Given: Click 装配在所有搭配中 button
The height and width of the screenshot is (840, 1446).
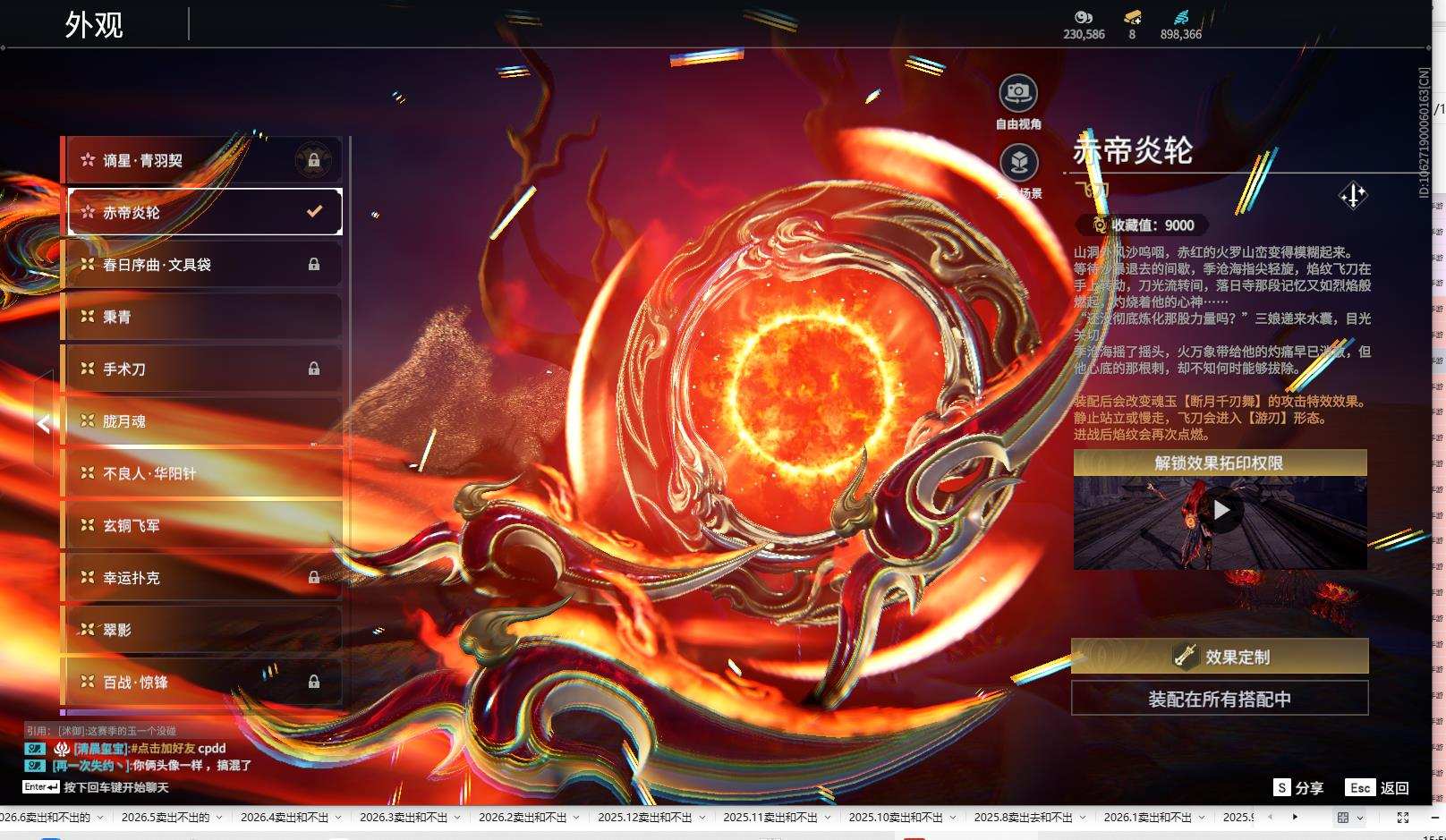Looking at the screenshot, I should (x=1220, y=699).
